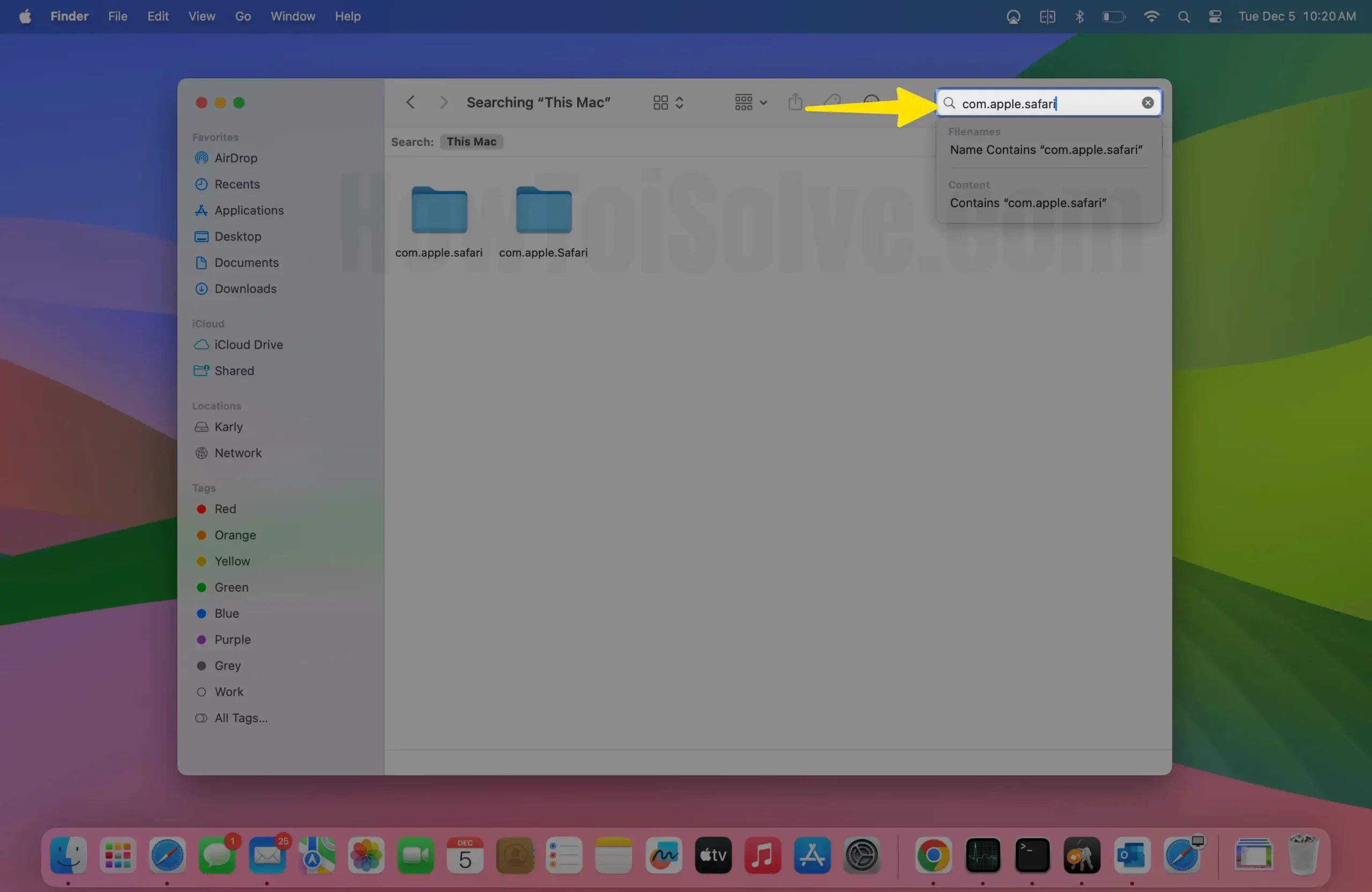Open the File menu
The width and height of the screenshot is (1372, 892).
coord(117,16)
